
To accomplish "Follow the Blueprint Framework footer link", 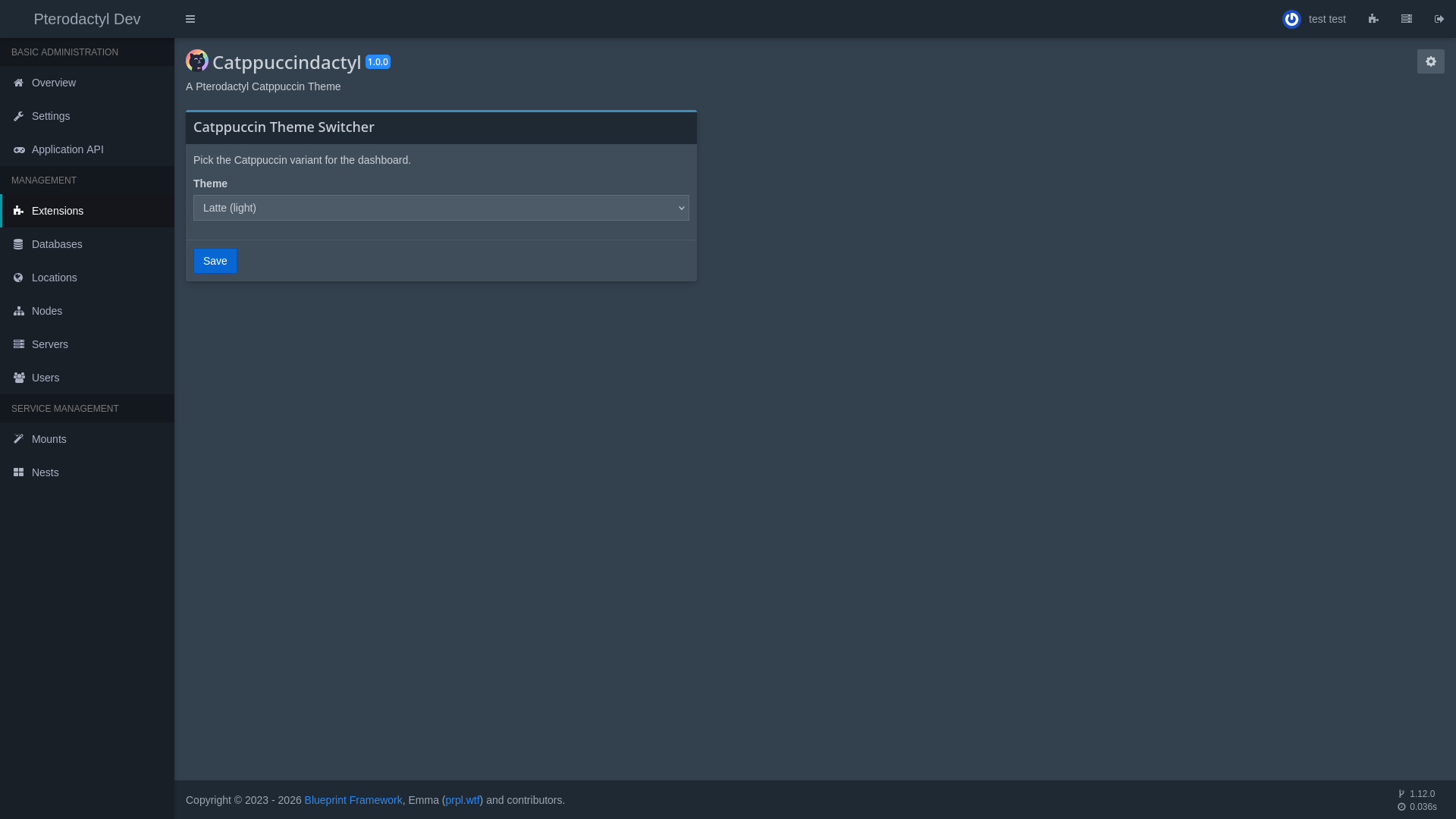I will (353, 800).
